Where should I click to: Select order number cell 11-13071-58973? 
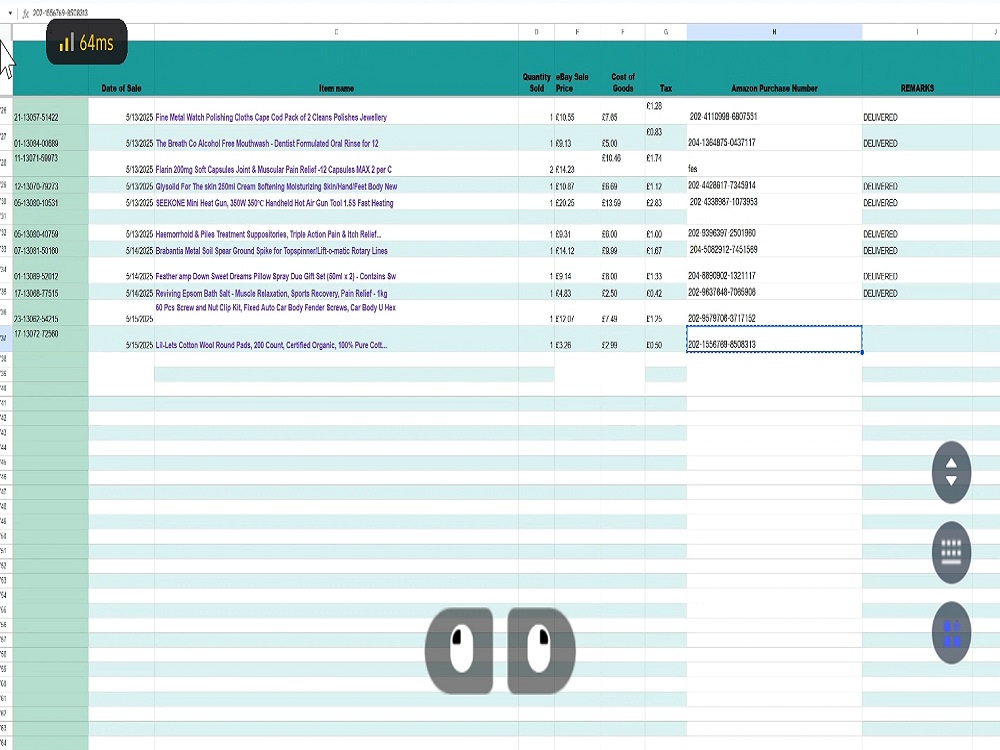pos(50,163)
